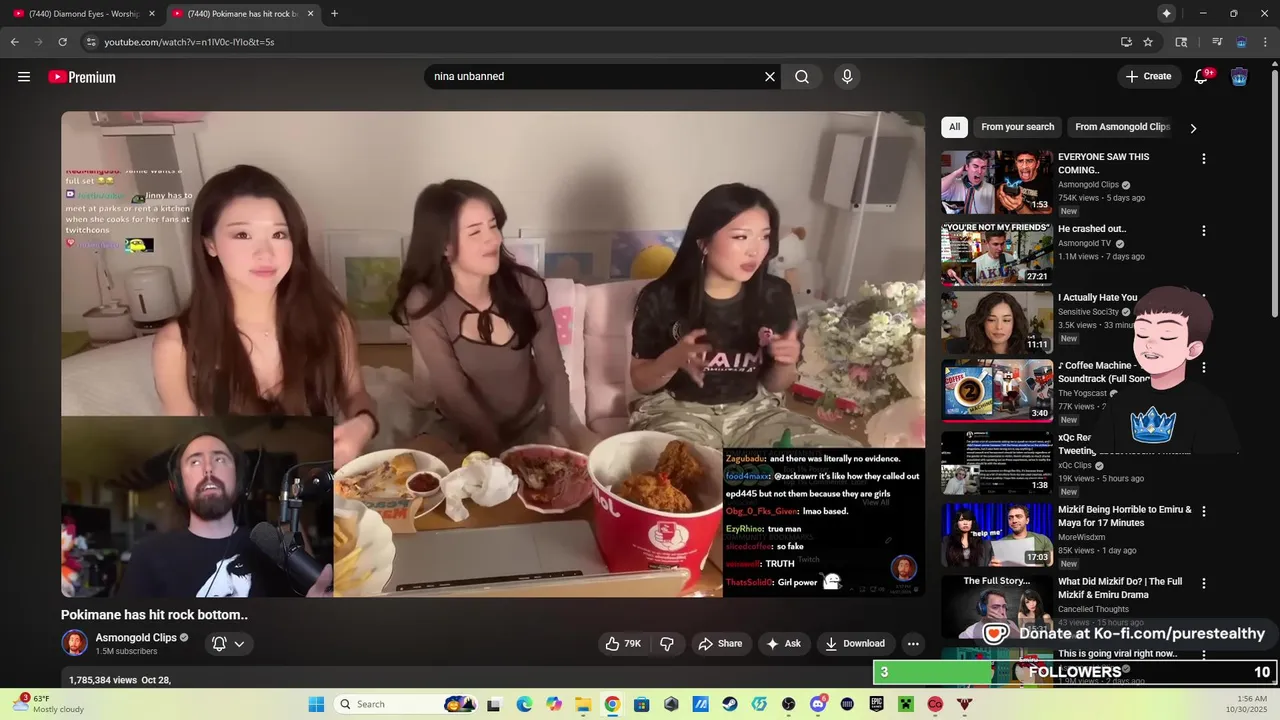
Task: Click the Ask button
Action: pos(784,644)
